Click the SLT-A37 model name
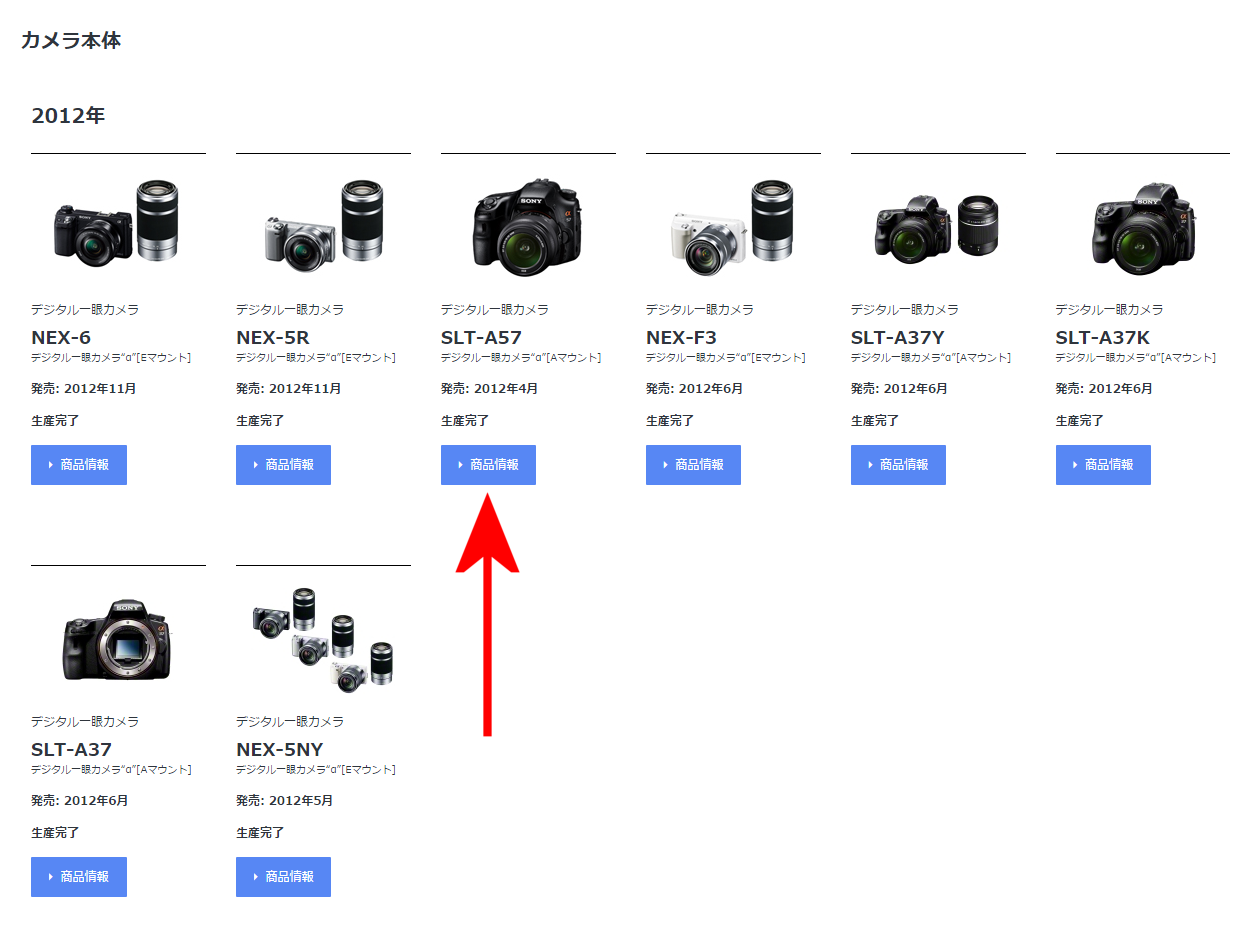Screen dimensions: 1255x925 click(71, 749)
